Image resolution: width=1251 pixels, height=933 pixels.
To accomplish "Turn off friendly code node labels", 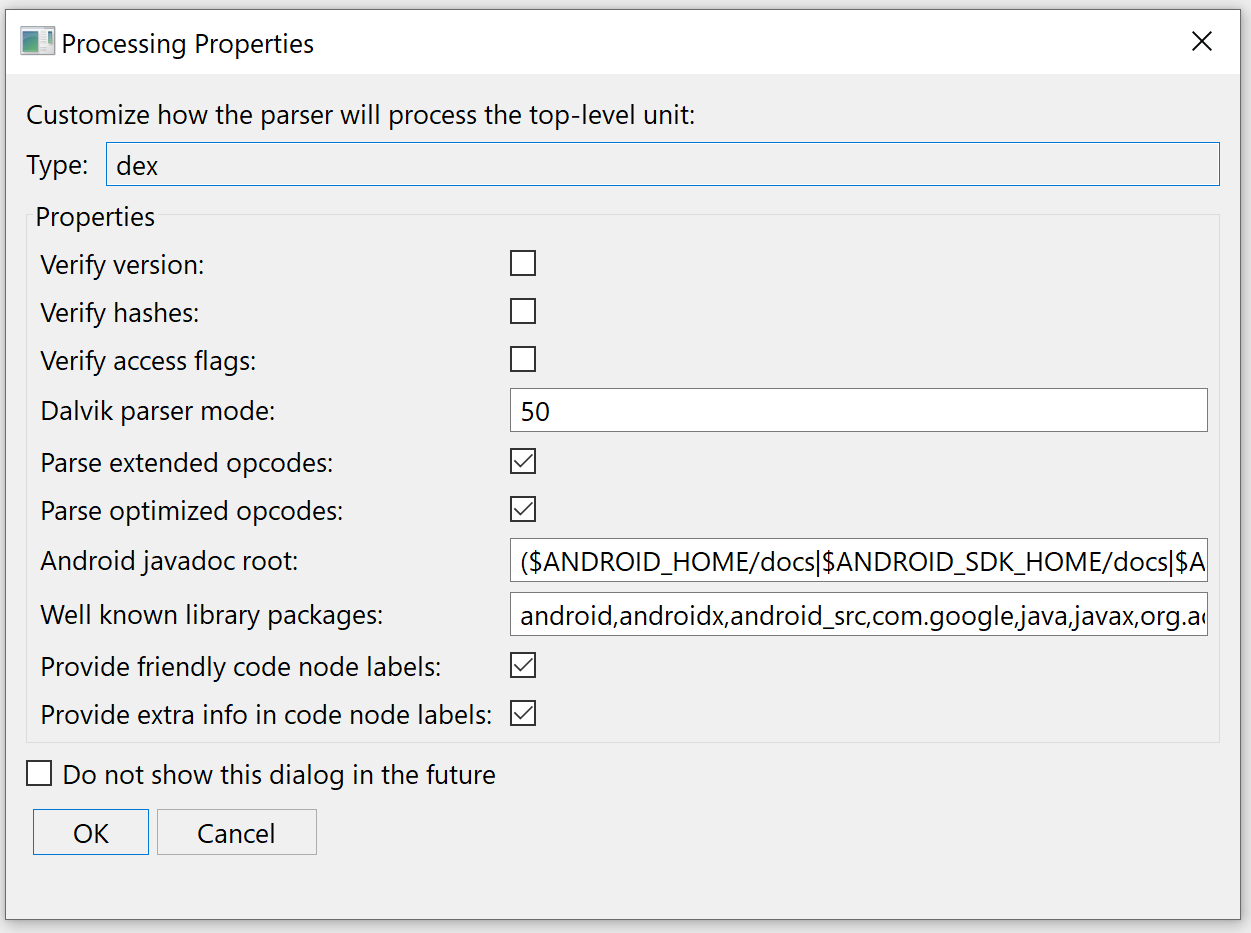I will pyautogui.click(x=523, y=665).
